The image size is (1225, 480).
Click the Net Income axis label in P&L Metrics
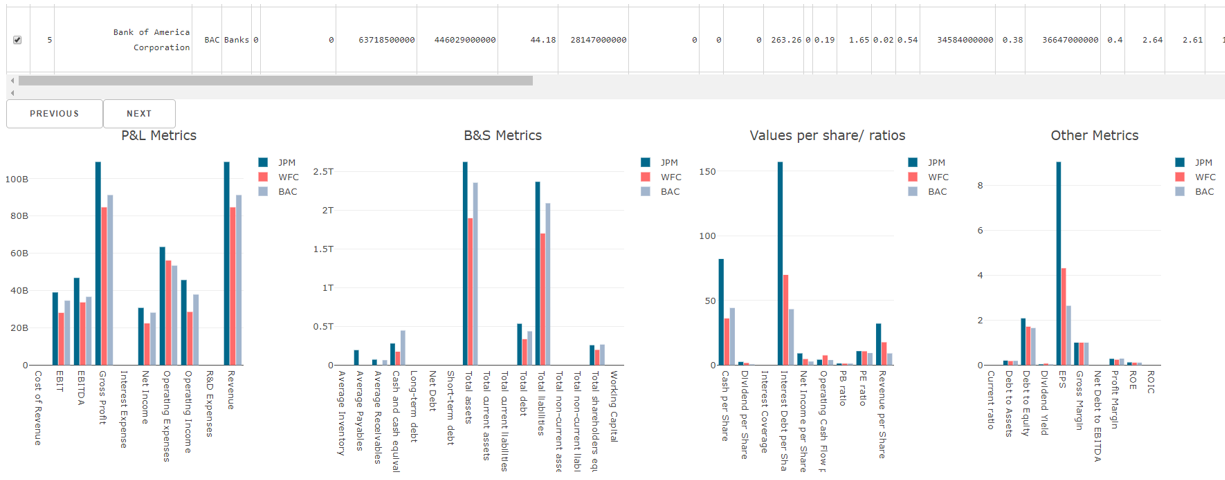pos(144,396)
